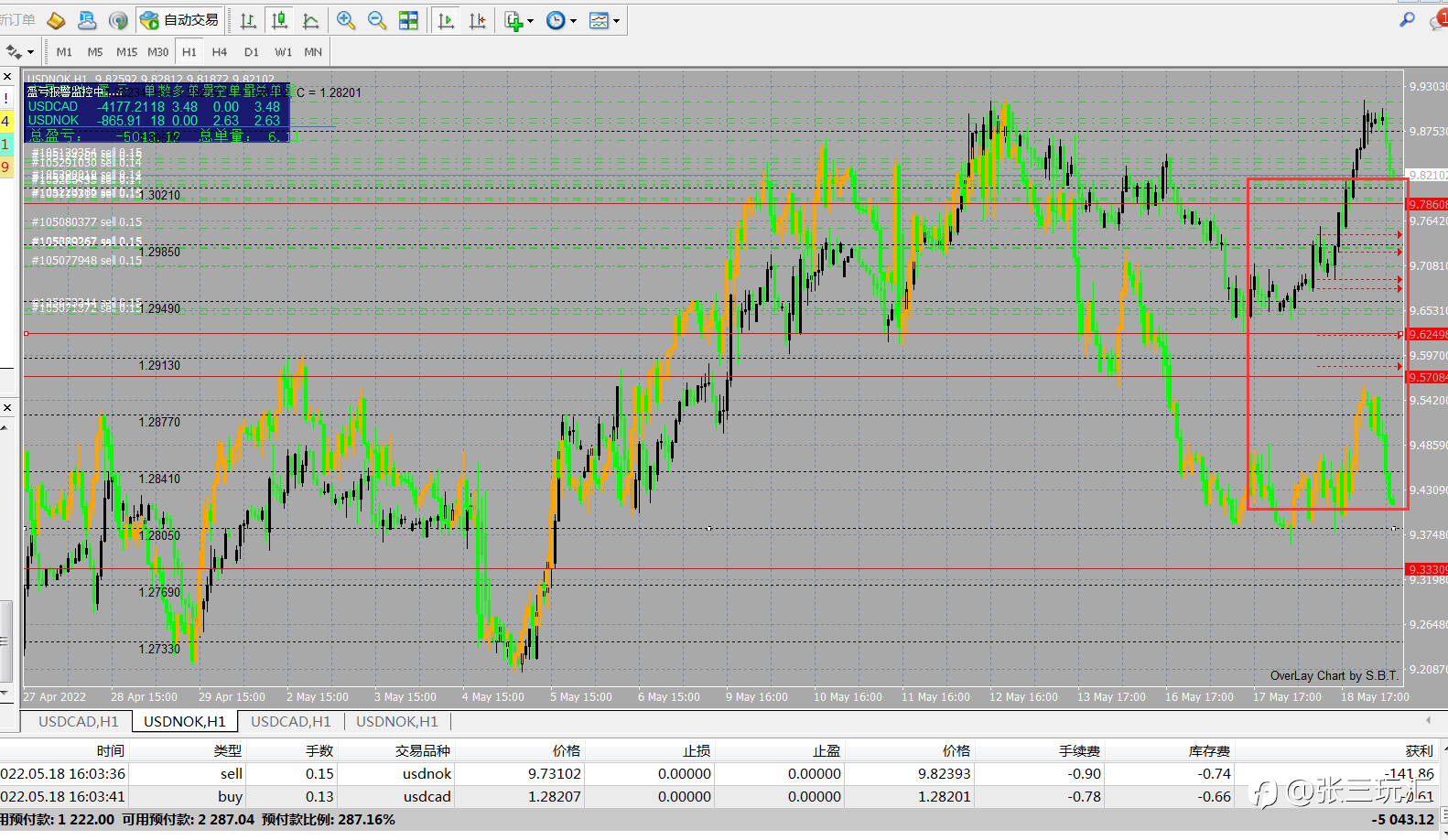
Task: Click the 获利 profit column header
Action: tap(1419, 750)
